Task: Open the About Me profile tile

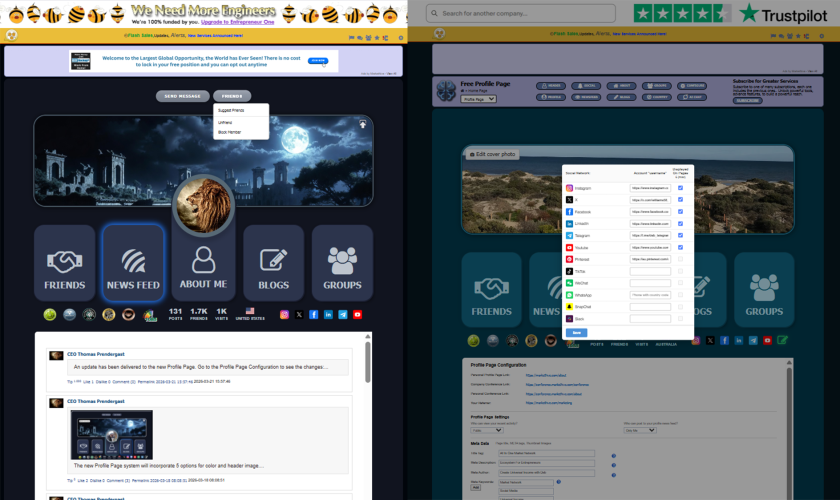Action: (x=204, y=266)
